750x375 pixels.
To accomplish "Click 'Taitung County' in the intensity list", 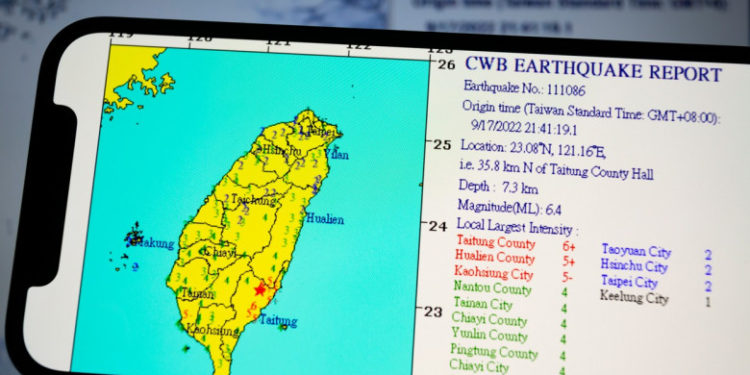I will (496, 242).
